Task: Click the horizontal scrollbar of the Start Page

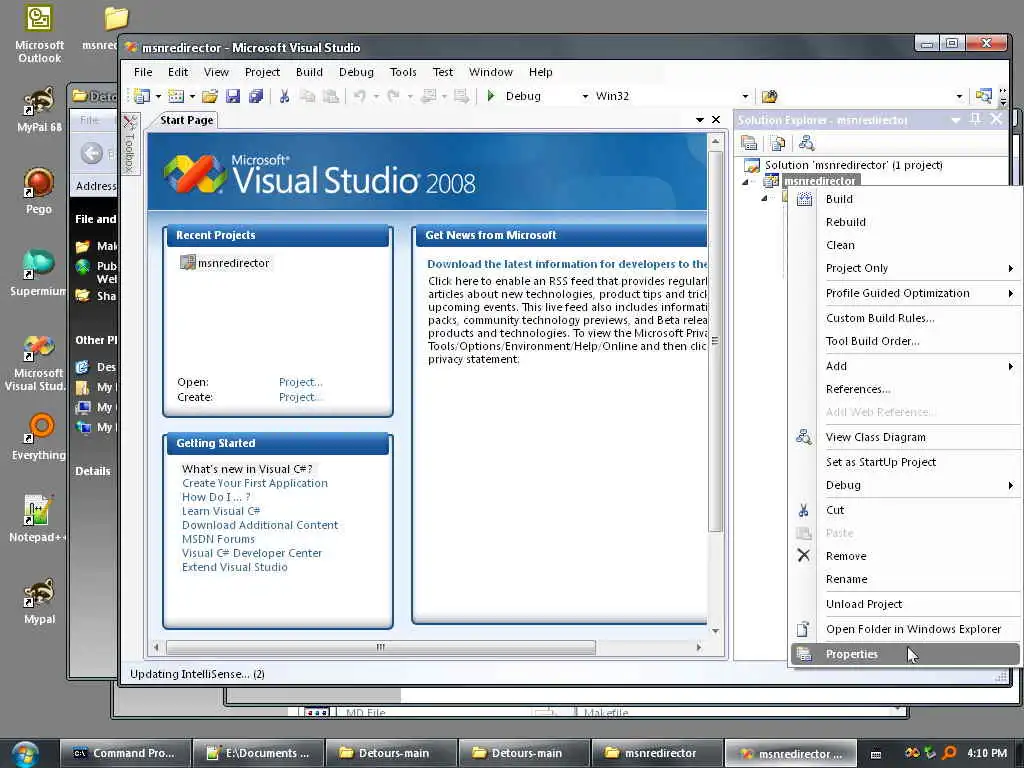Action: click(381, 647)
